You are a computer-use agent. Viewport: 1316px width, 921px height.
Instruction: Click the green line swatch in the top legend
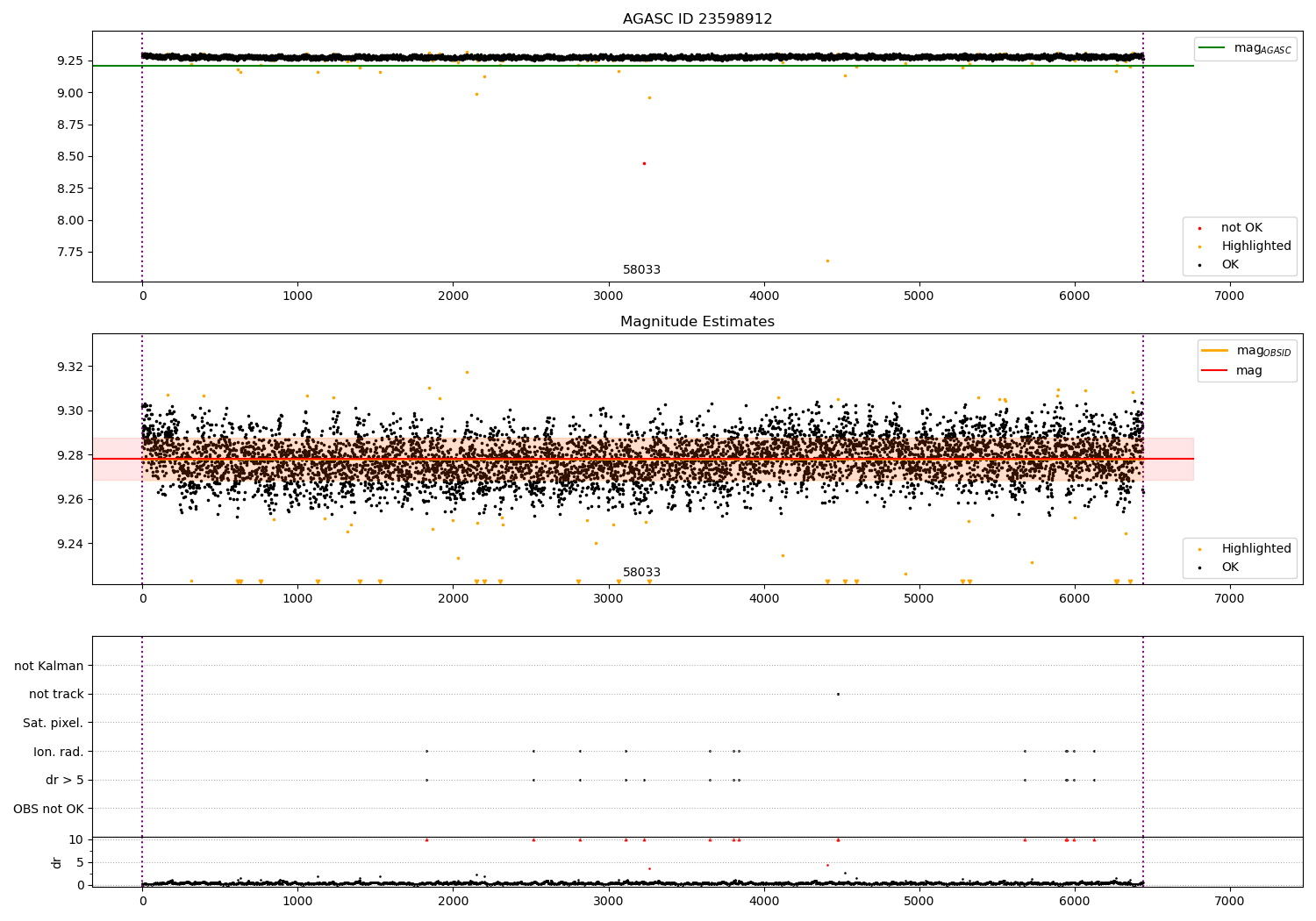[1212, 48]
